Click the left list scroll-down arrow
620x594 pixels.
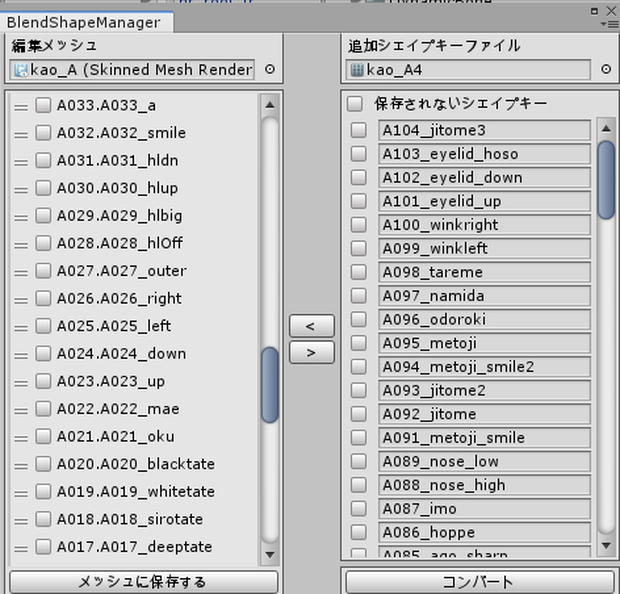pyautogui.click(x=270, y=554)
